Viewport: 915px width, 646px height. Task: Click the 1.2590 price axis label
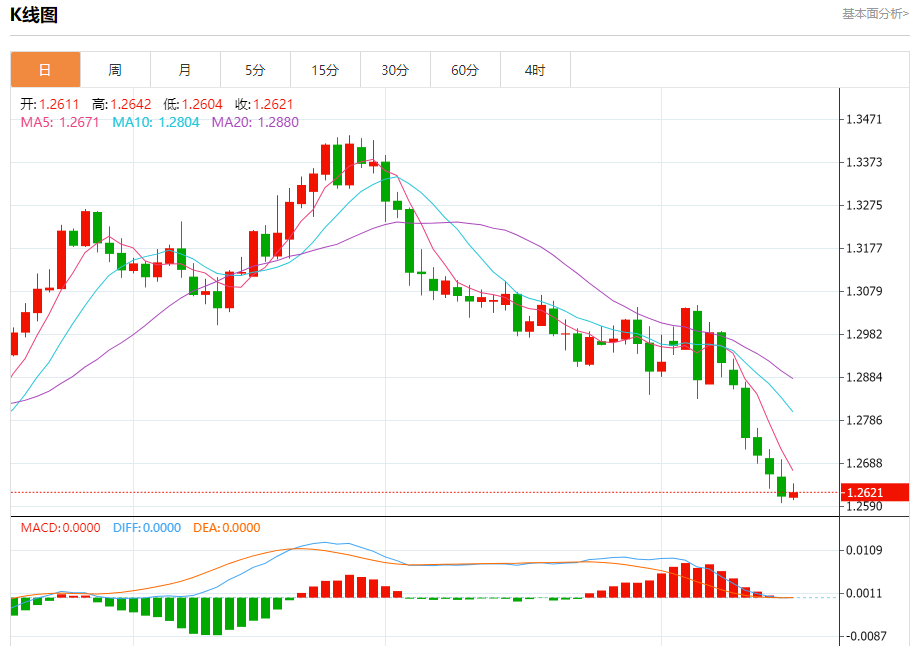(864, 507)
